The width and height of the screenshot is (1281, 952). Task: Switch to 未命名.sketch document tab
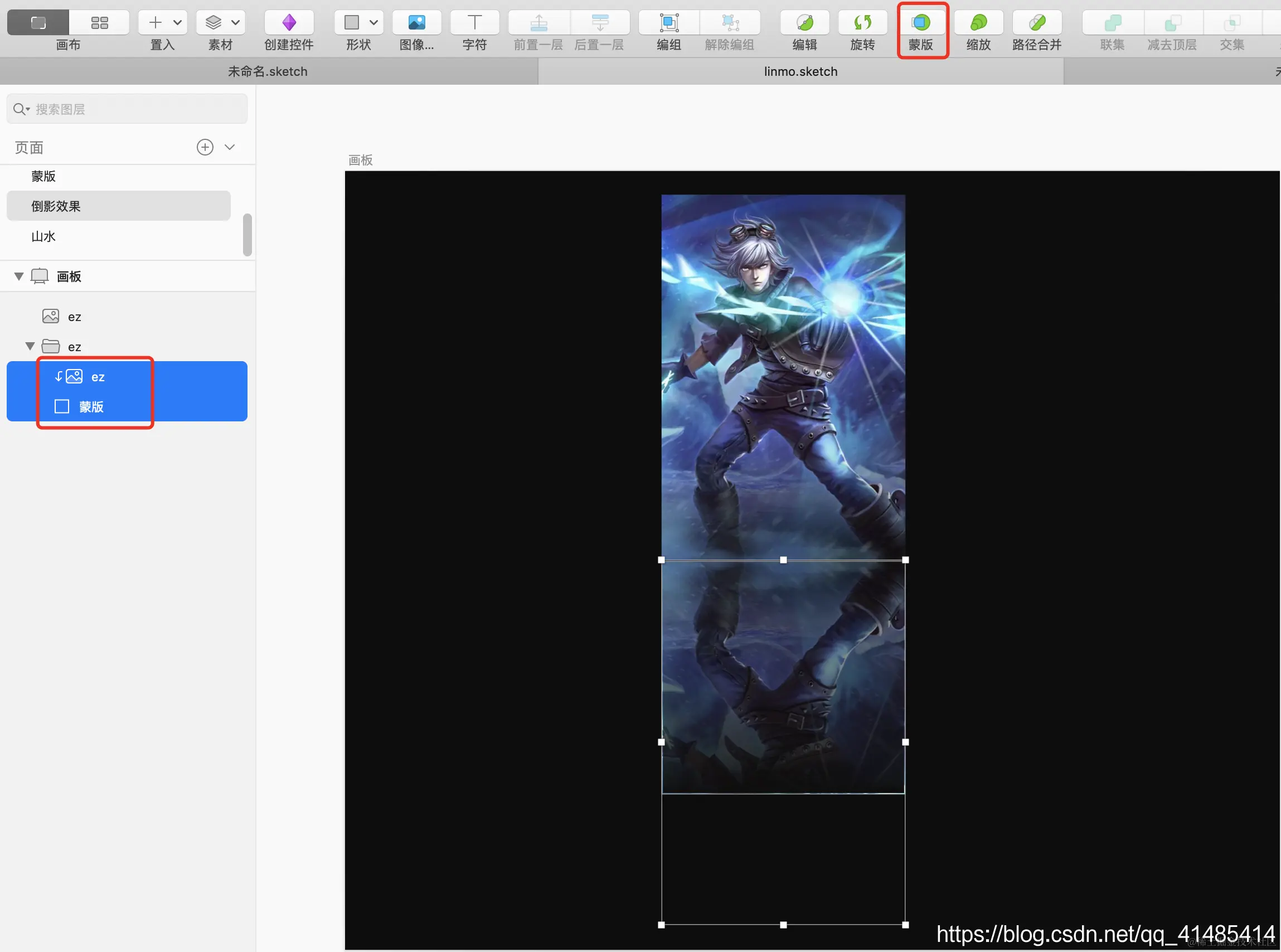point(268,71)
